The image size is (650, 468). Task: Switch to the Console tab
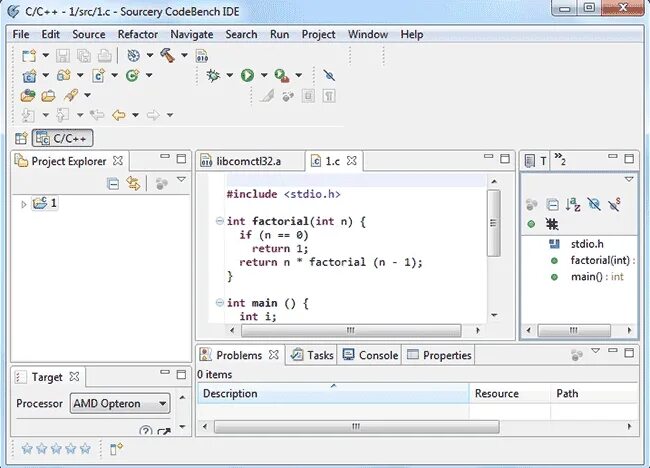(x=370, y=355)
